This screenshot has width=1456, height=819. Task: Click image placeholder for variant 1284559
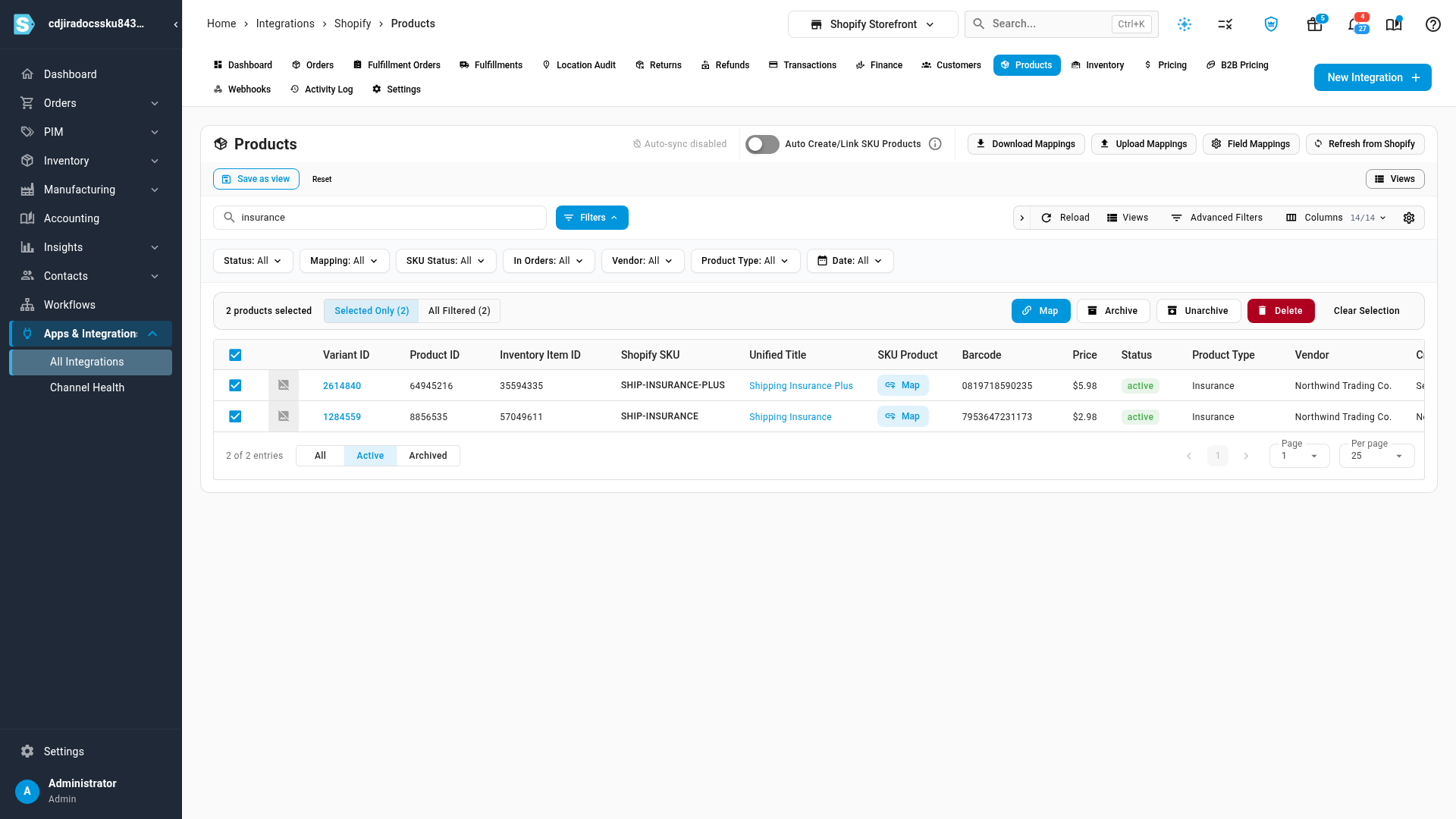click(284, 416)
